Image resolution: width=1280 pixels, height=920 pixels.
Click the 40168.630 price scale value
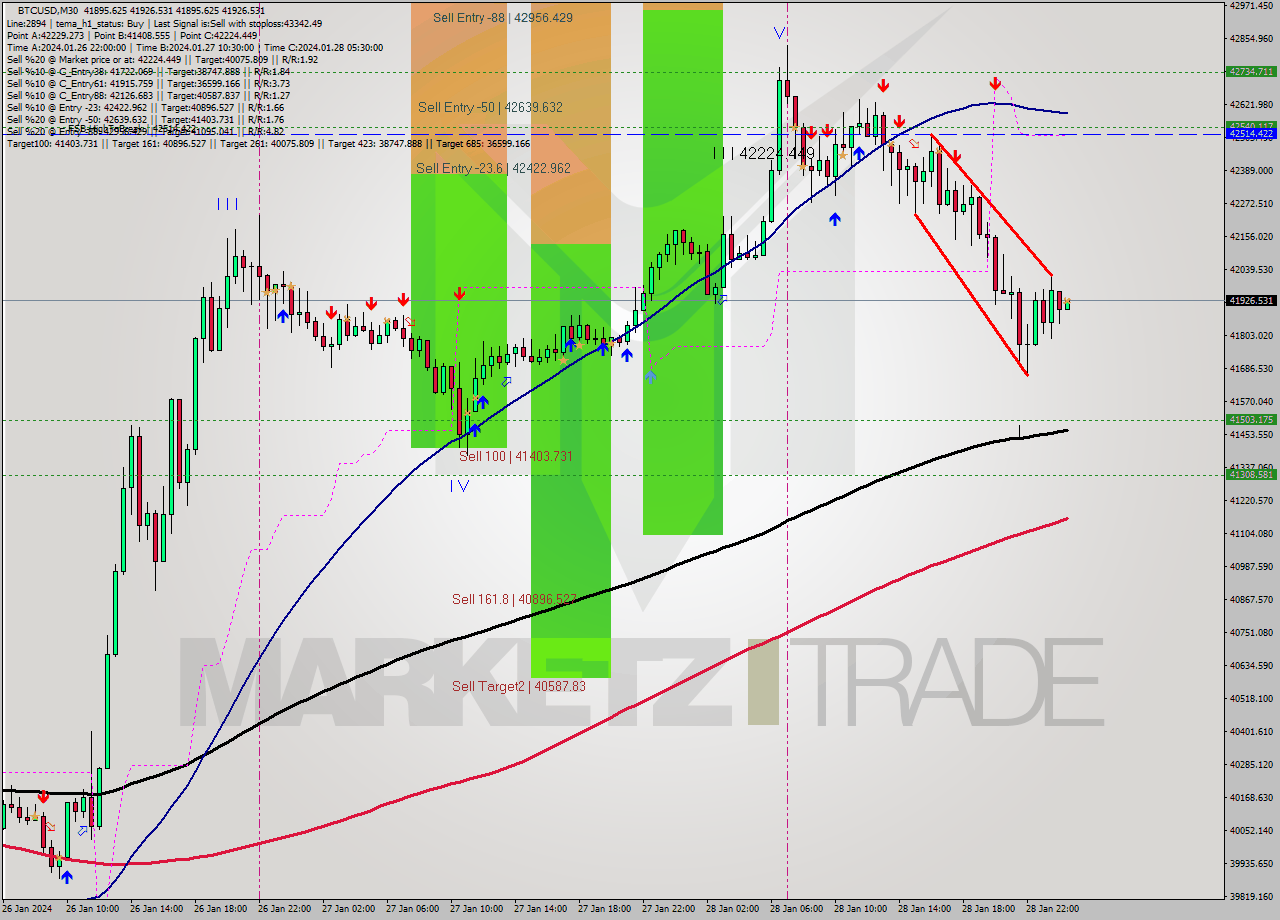pyautogui.click(x=1251, y=798)
